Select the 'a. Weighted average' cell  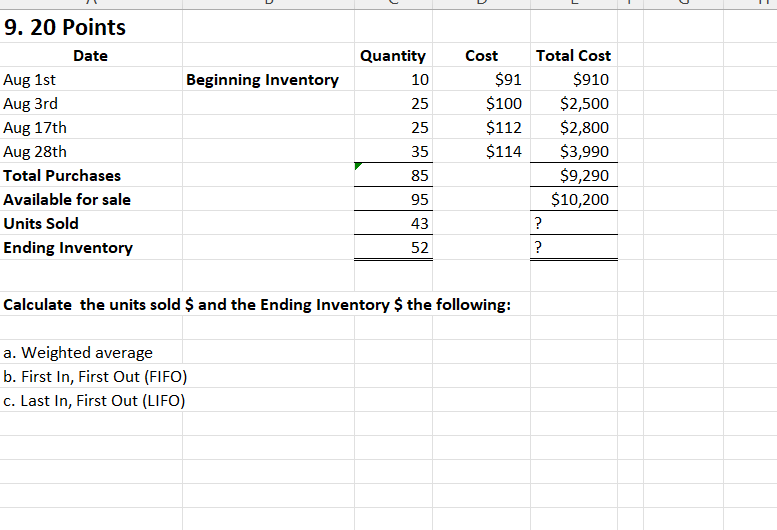(x=91, y=352)
